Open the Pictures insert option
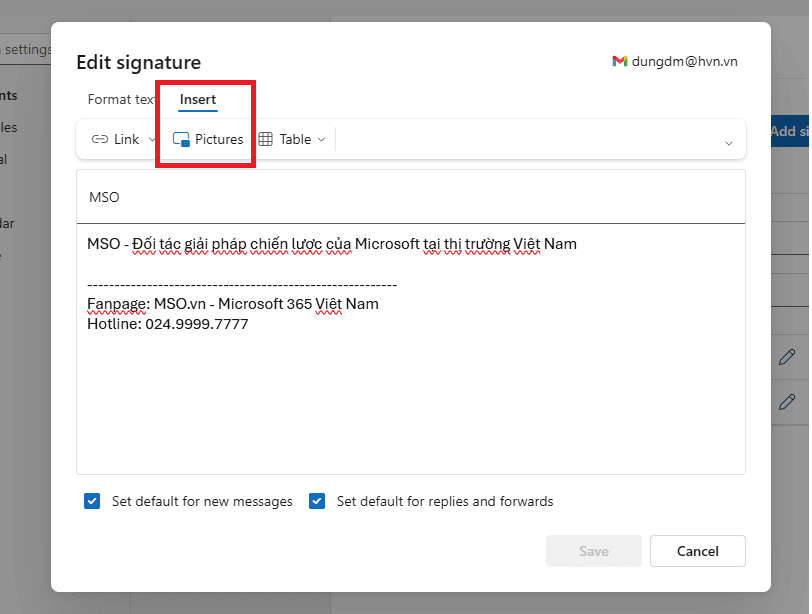812x614 pixels. click(x=208, y=139)
